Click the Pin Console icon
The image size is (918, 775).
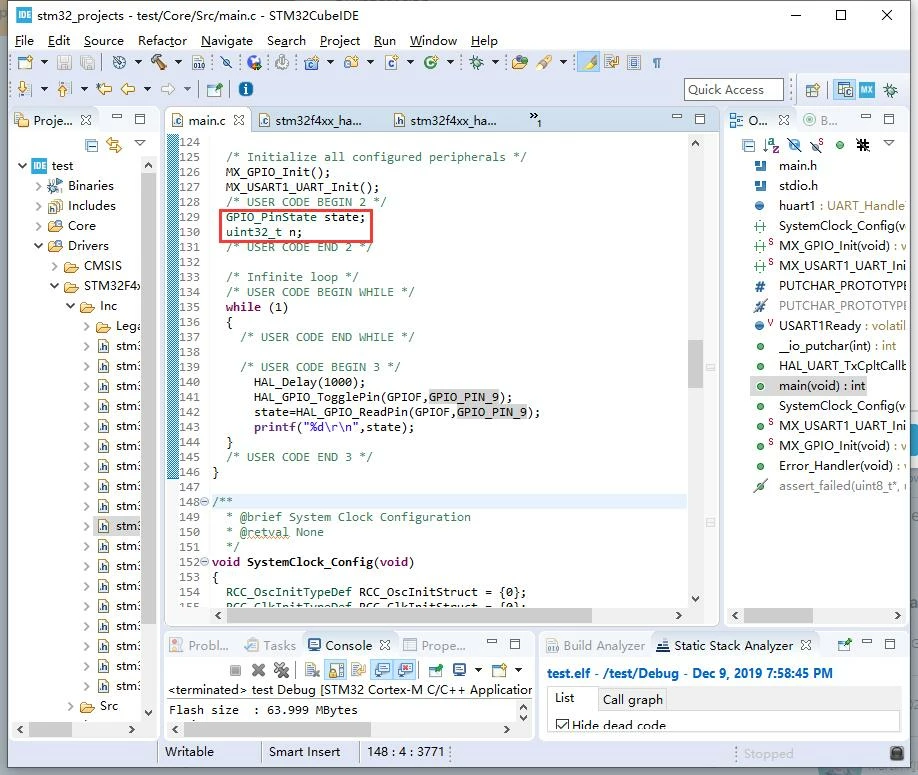click(x=436, y=670)
